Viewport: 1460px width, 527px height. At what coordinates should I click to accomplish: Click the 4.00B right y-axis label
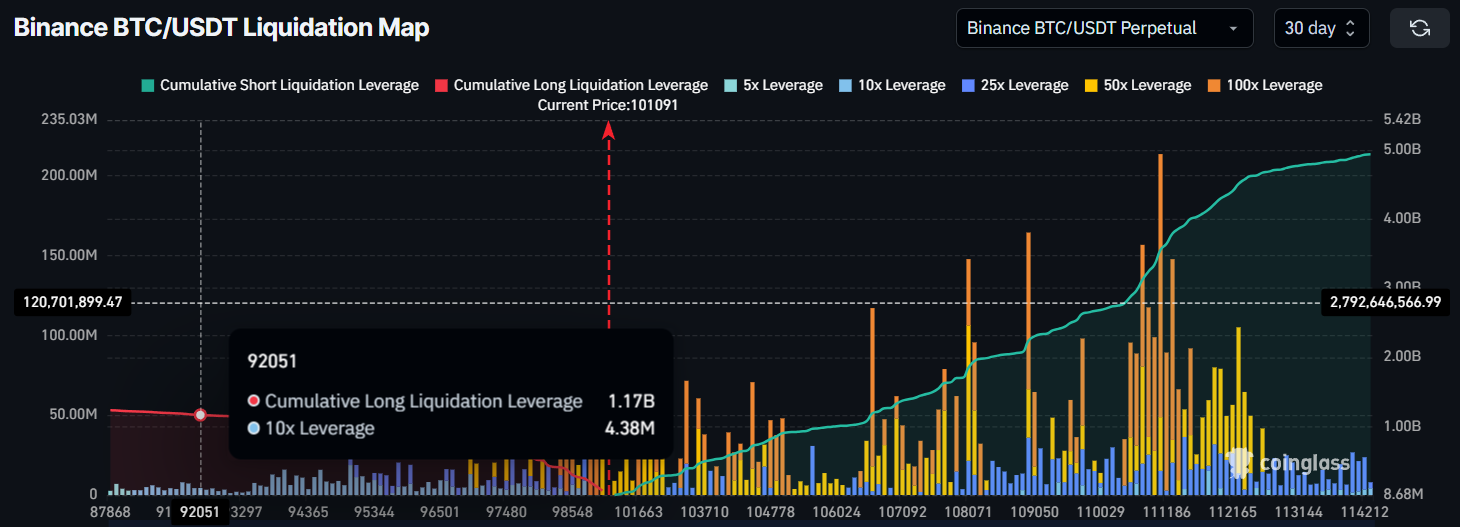coord(1400,218)
